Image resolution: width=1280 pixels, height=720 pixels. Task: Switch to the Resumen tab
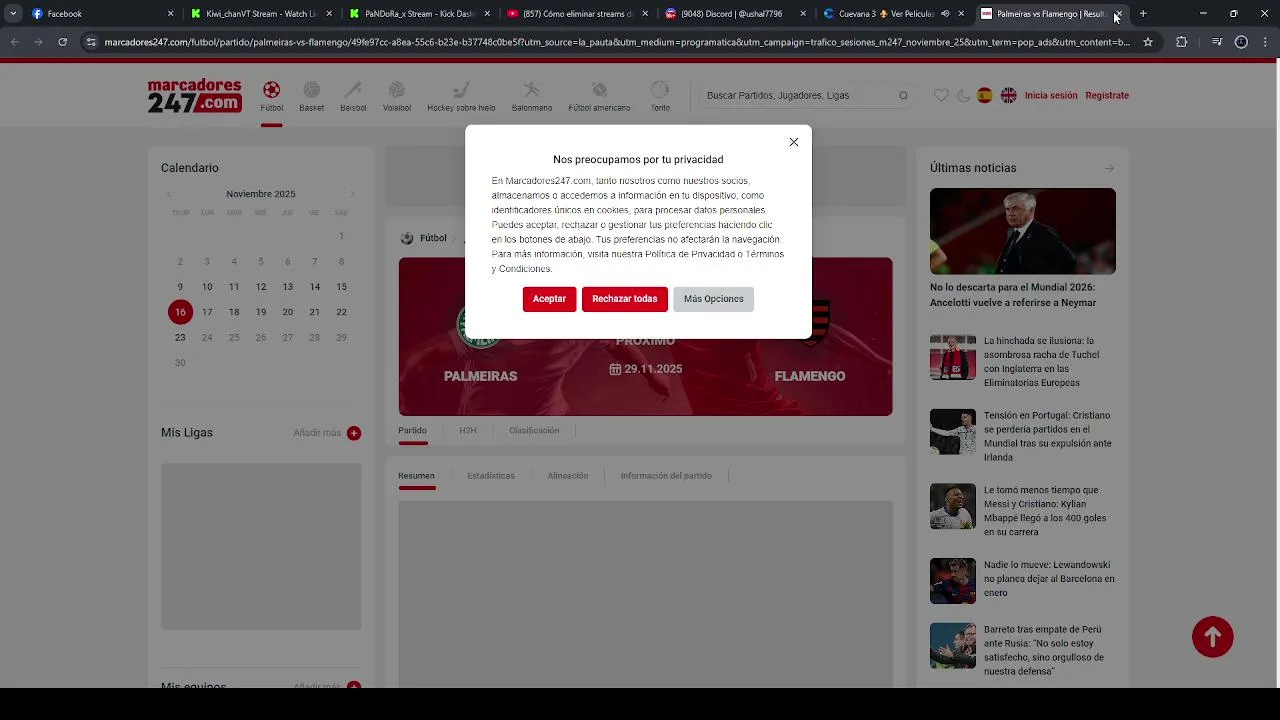[x=416, y=476]
